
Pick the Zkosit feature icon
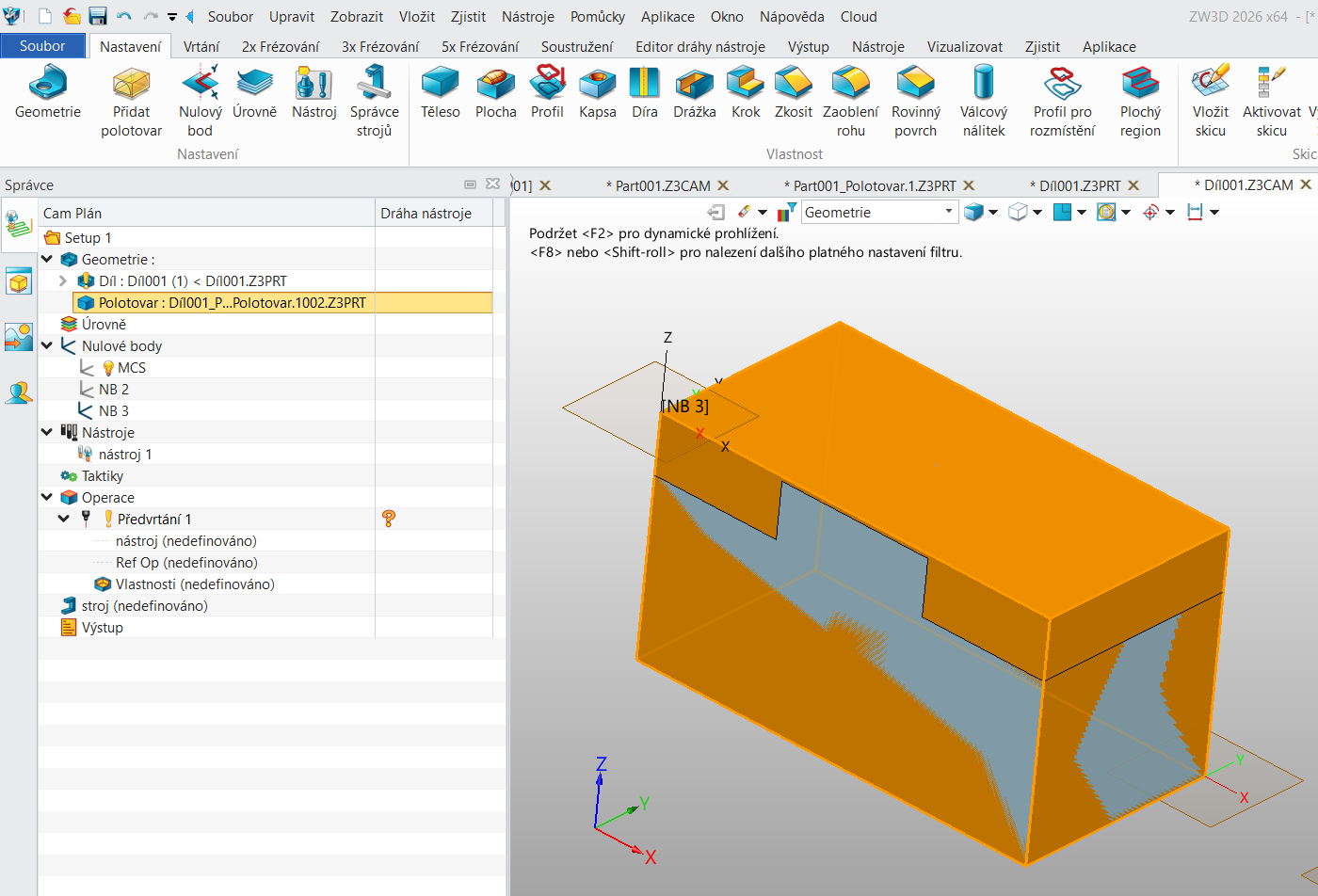pos(794,84)
